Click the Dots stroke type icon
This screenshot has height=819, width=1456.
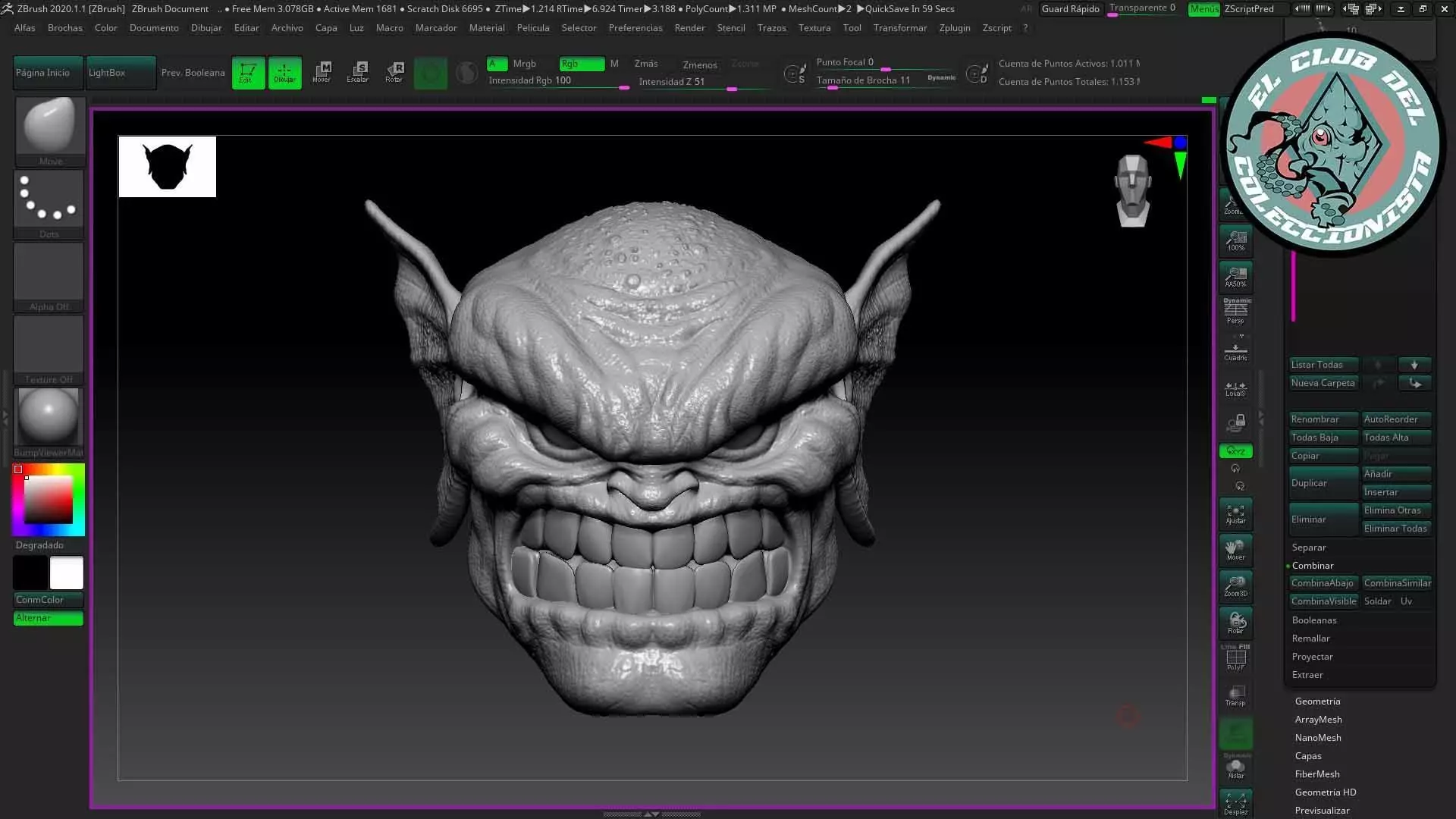[49, 200]
